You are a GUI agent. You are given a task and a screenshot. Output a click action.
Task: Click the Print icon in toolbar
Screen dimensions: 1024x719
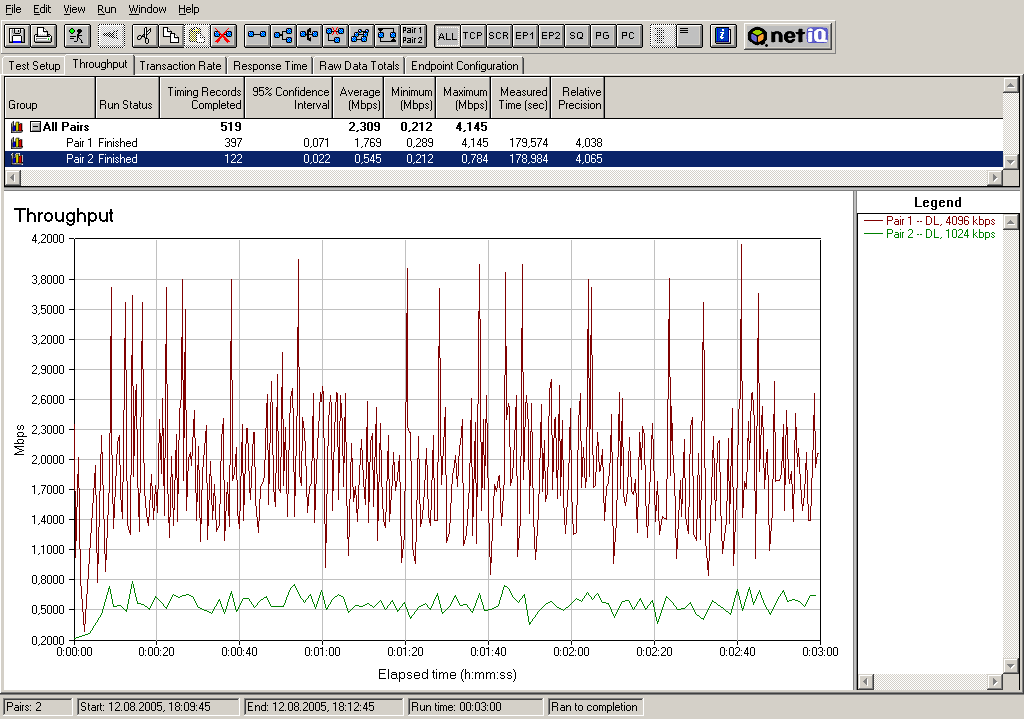coord(43,36)
